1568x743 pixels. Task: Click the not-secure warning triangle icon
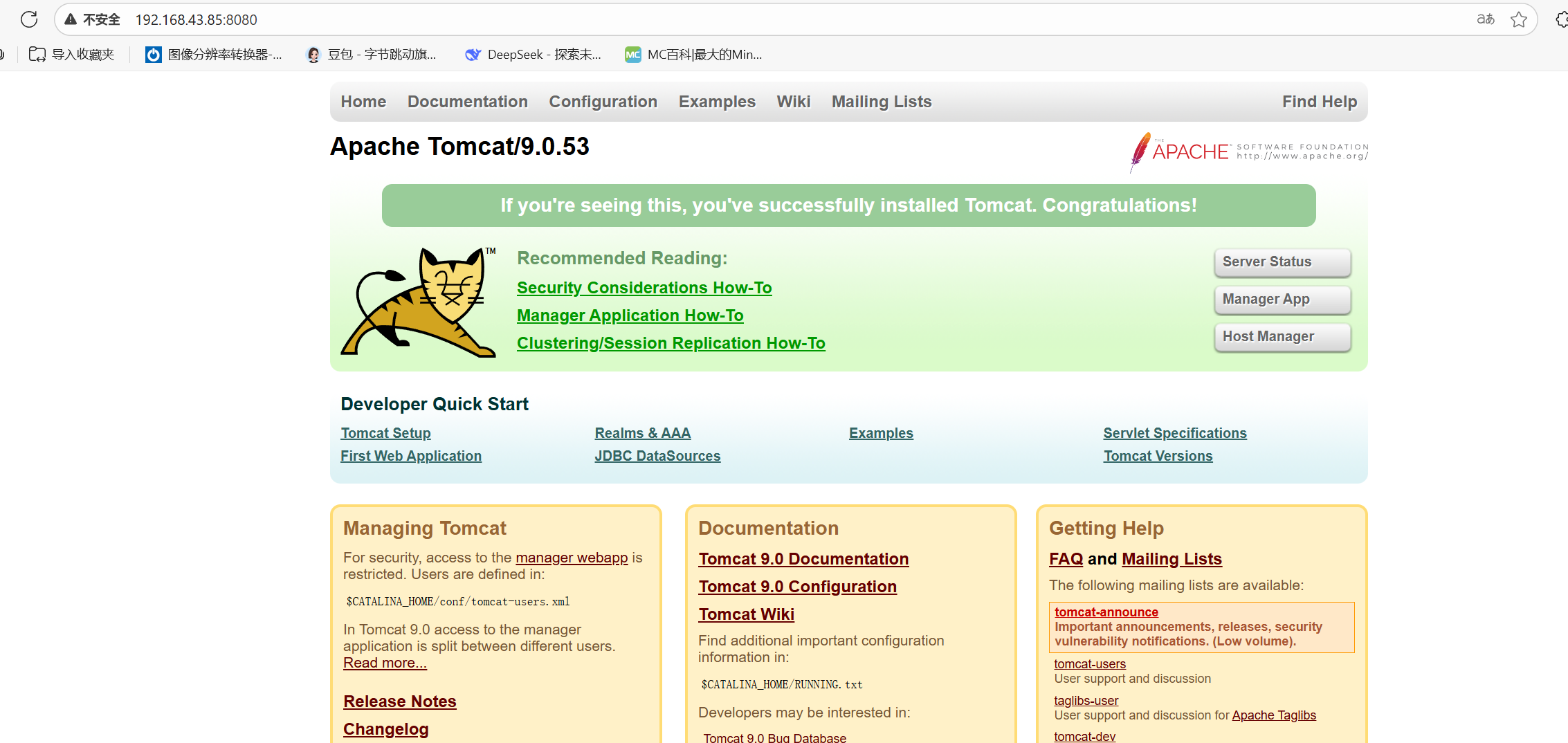[71, 19]
